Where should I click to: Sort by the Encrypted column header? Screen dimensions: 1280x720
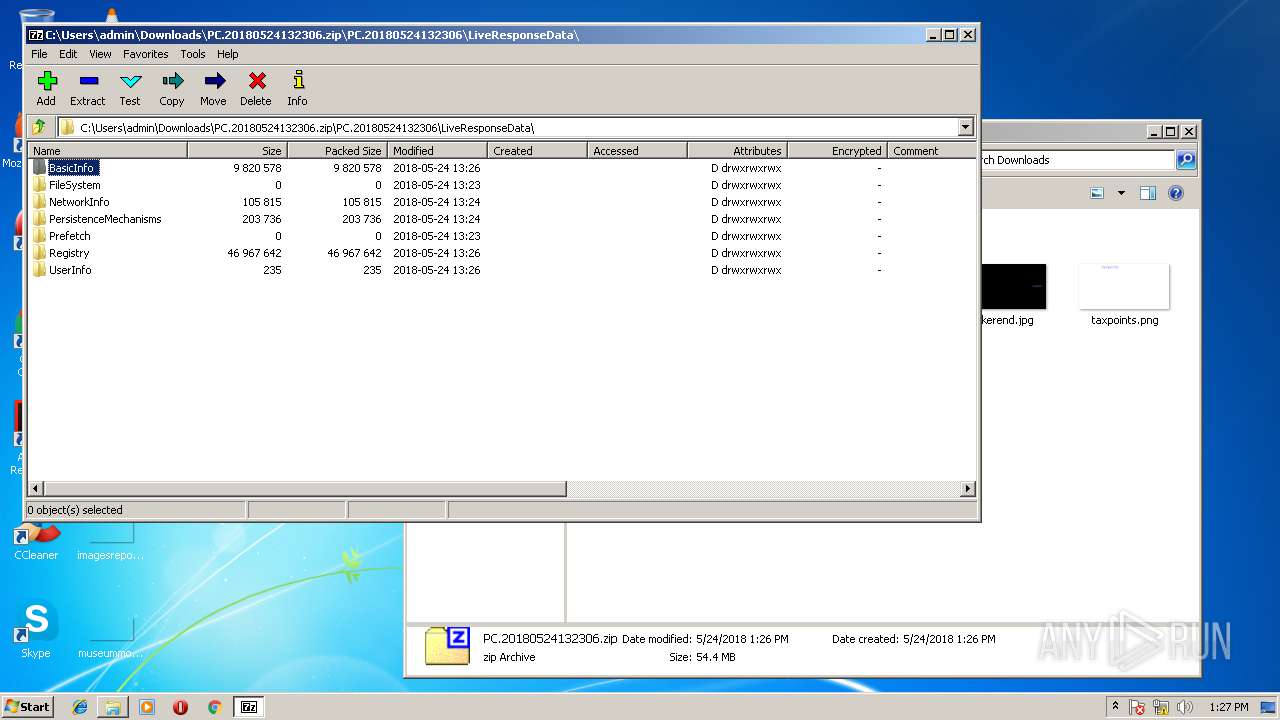click(838, 151)
